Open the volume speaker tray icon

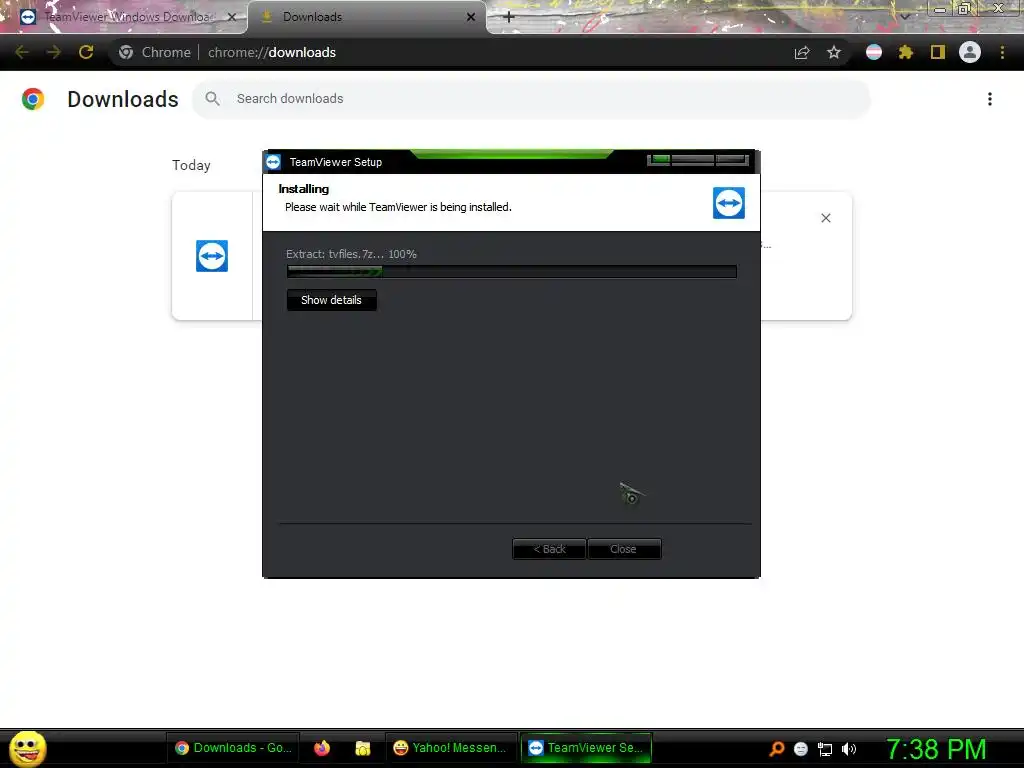click(x=849, y=749)
